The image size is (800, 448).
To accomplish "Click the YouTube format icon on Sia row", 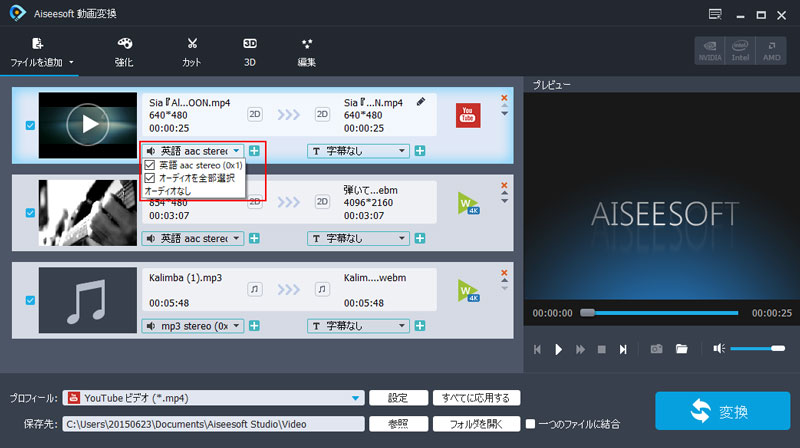I will coord(468,115).
